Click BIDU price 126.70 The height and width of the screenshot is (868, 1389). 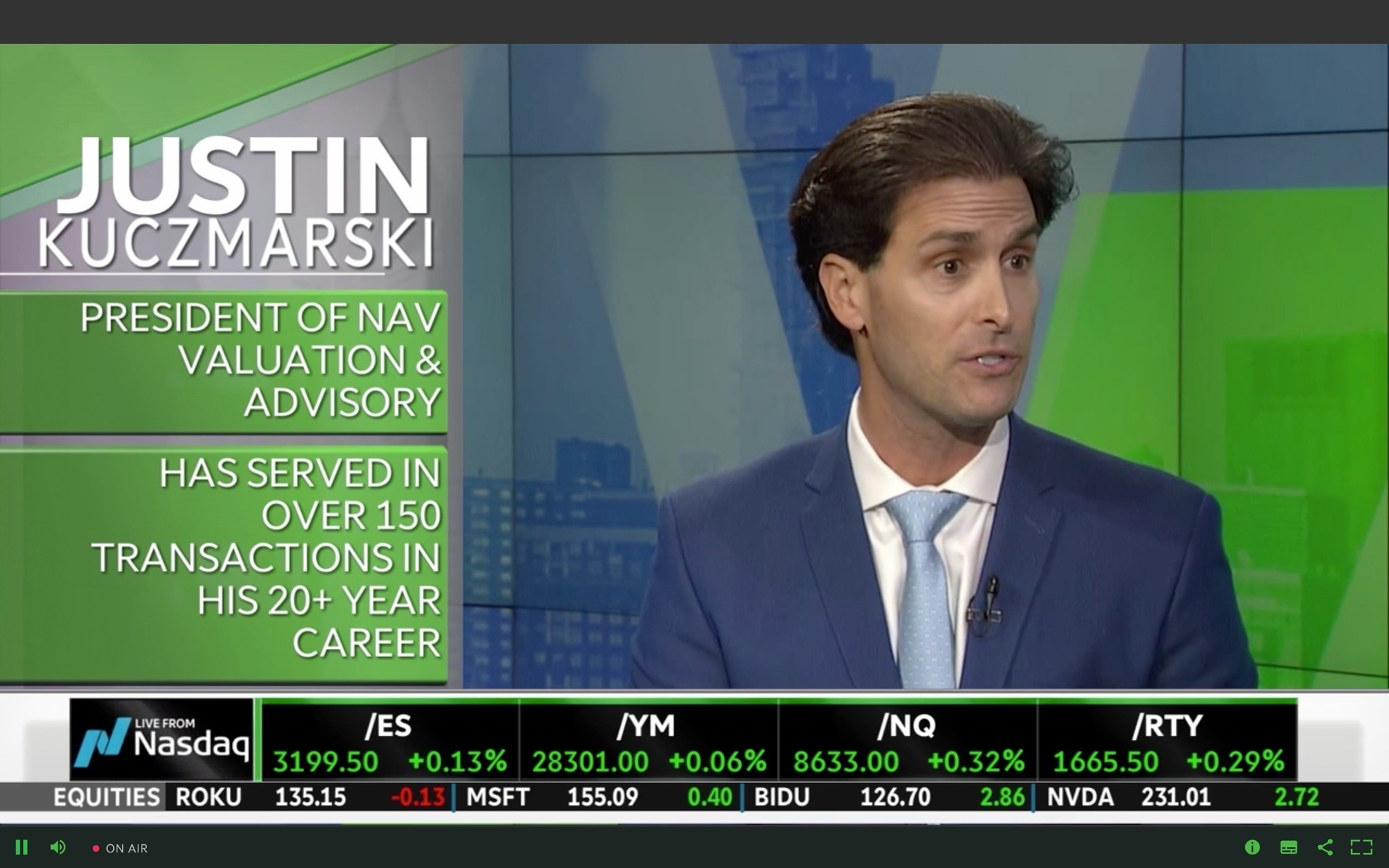[895, 797]
